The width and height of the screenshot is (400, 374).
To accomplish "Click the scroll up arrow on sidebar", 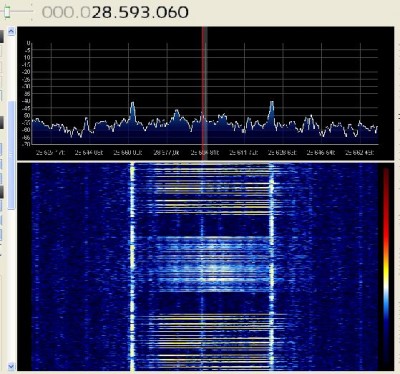I will 11,32.
